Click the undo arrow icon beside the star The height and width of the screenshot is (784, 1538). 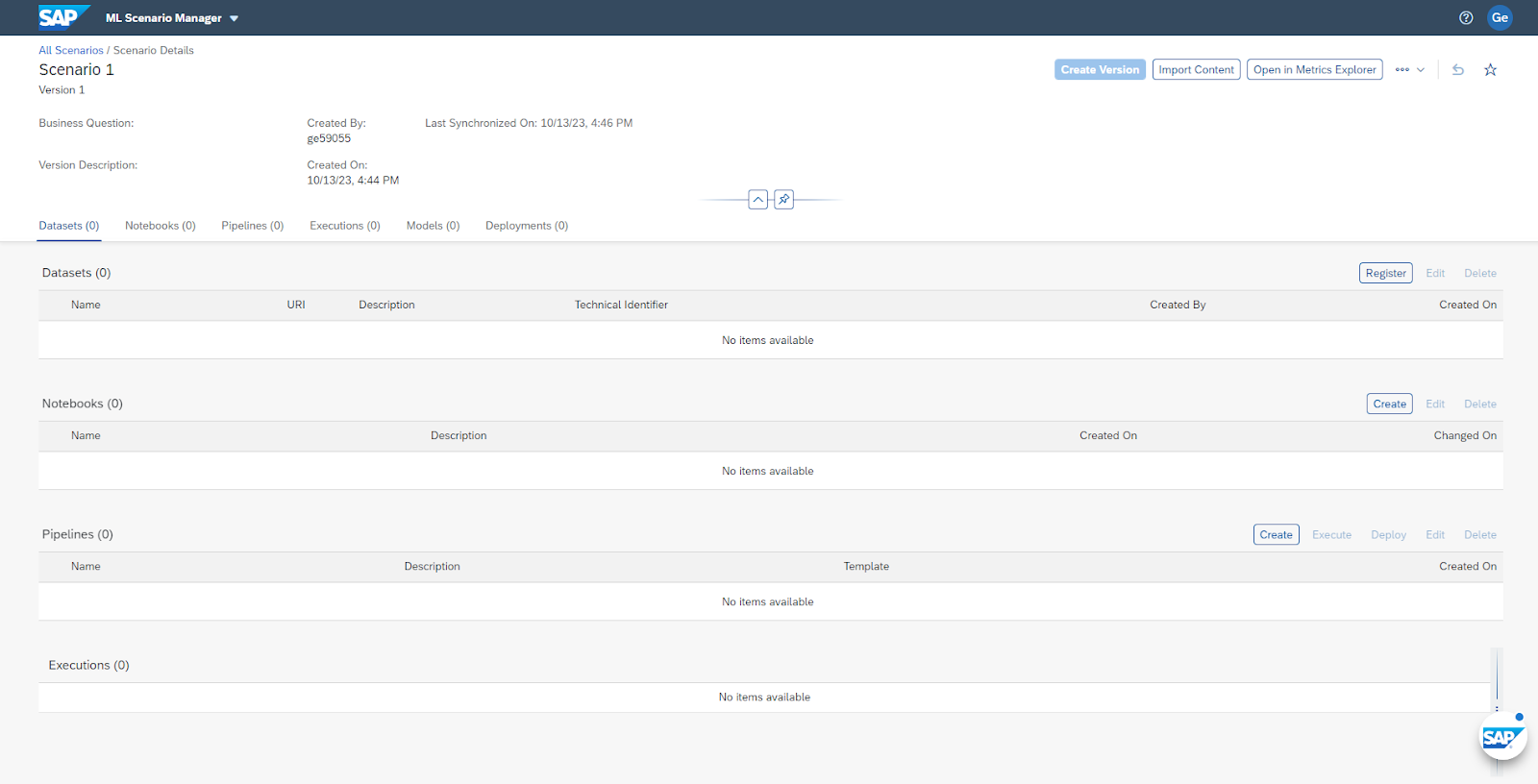tap(1458, 70)
